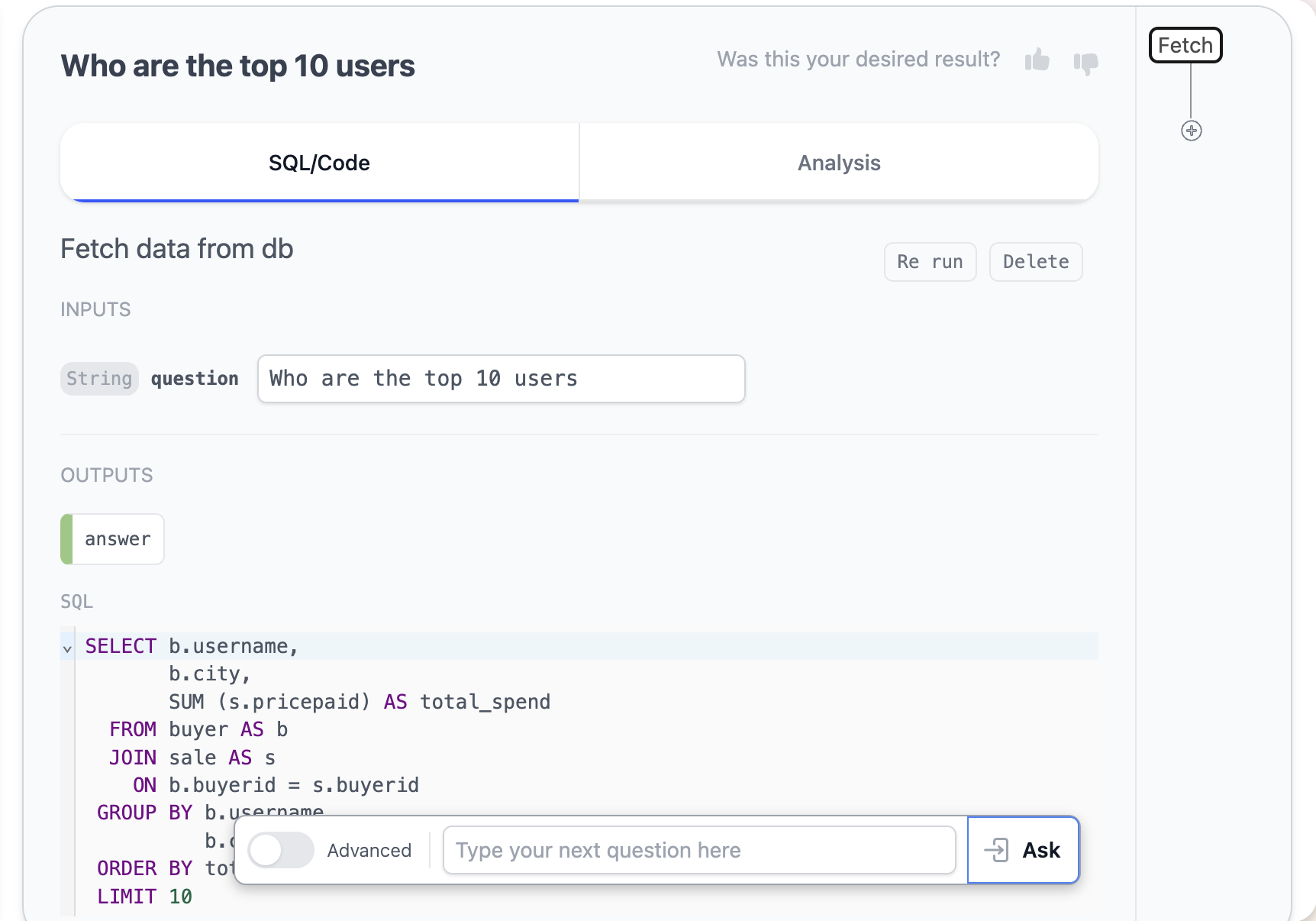Click the green indicator on the answer output

pos(67,538)
